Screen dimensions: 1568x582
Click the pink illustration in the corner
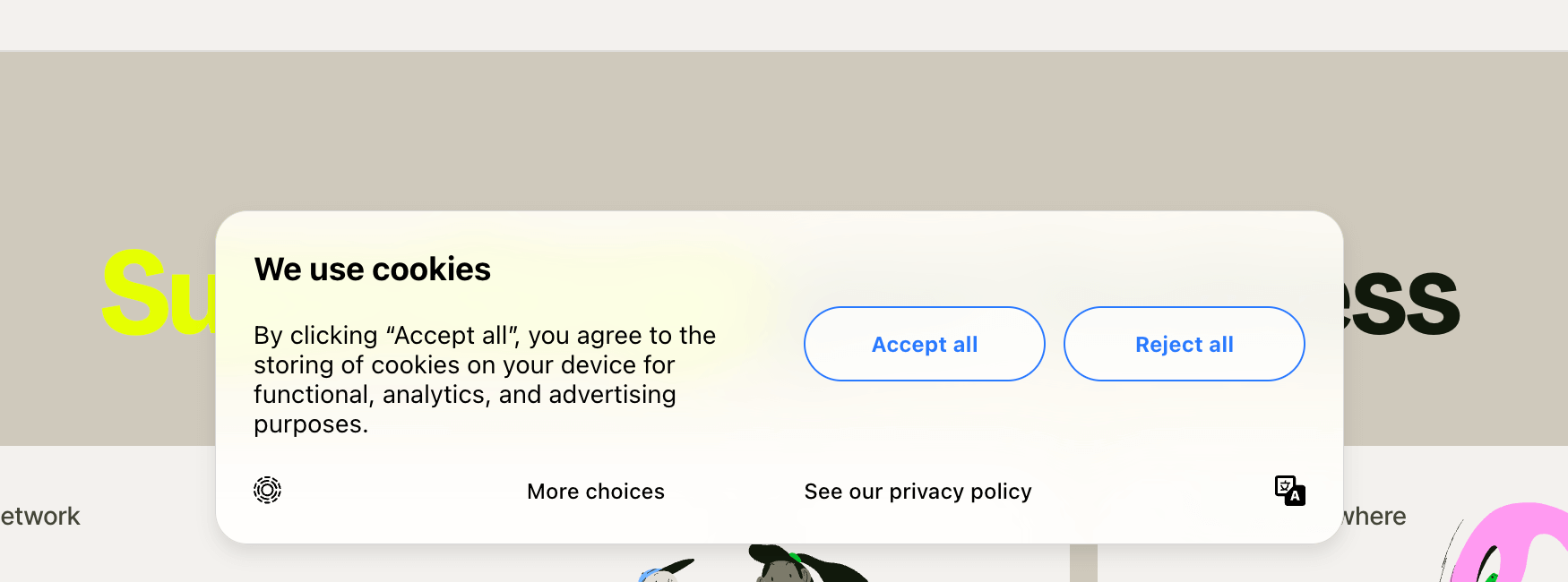[x=1514, y=542]
